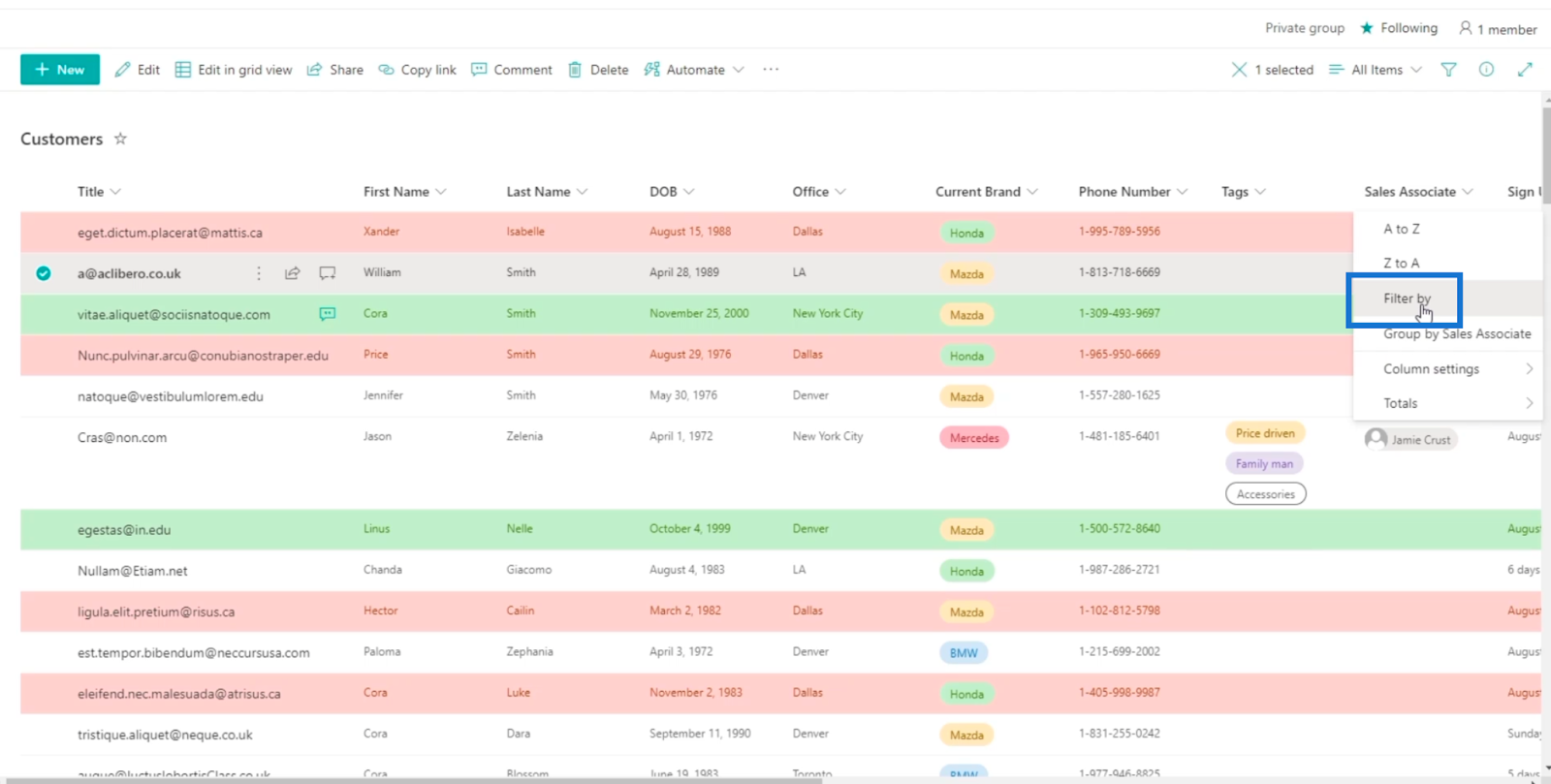
Task: Click the Delete trash icon
Action: [575, 70]
